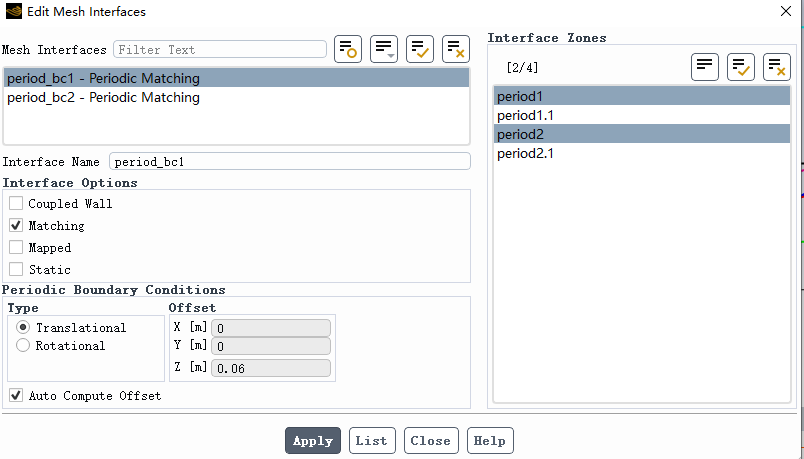Screen dimensions: 804x459
Task: Click the List button
Action: pyautogui.click(x=371, y=441)
